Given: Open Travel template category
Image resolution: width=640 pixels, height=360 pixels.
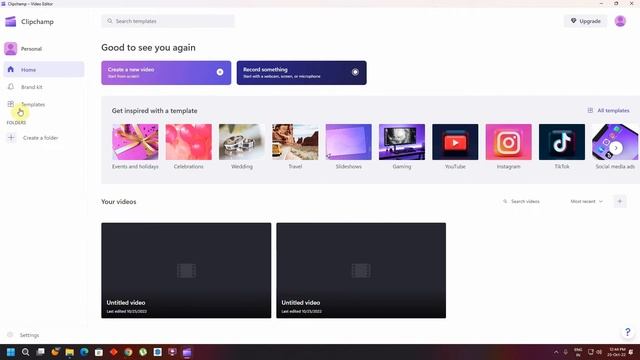Looking at the screenshot, I should tap(295, 147).
